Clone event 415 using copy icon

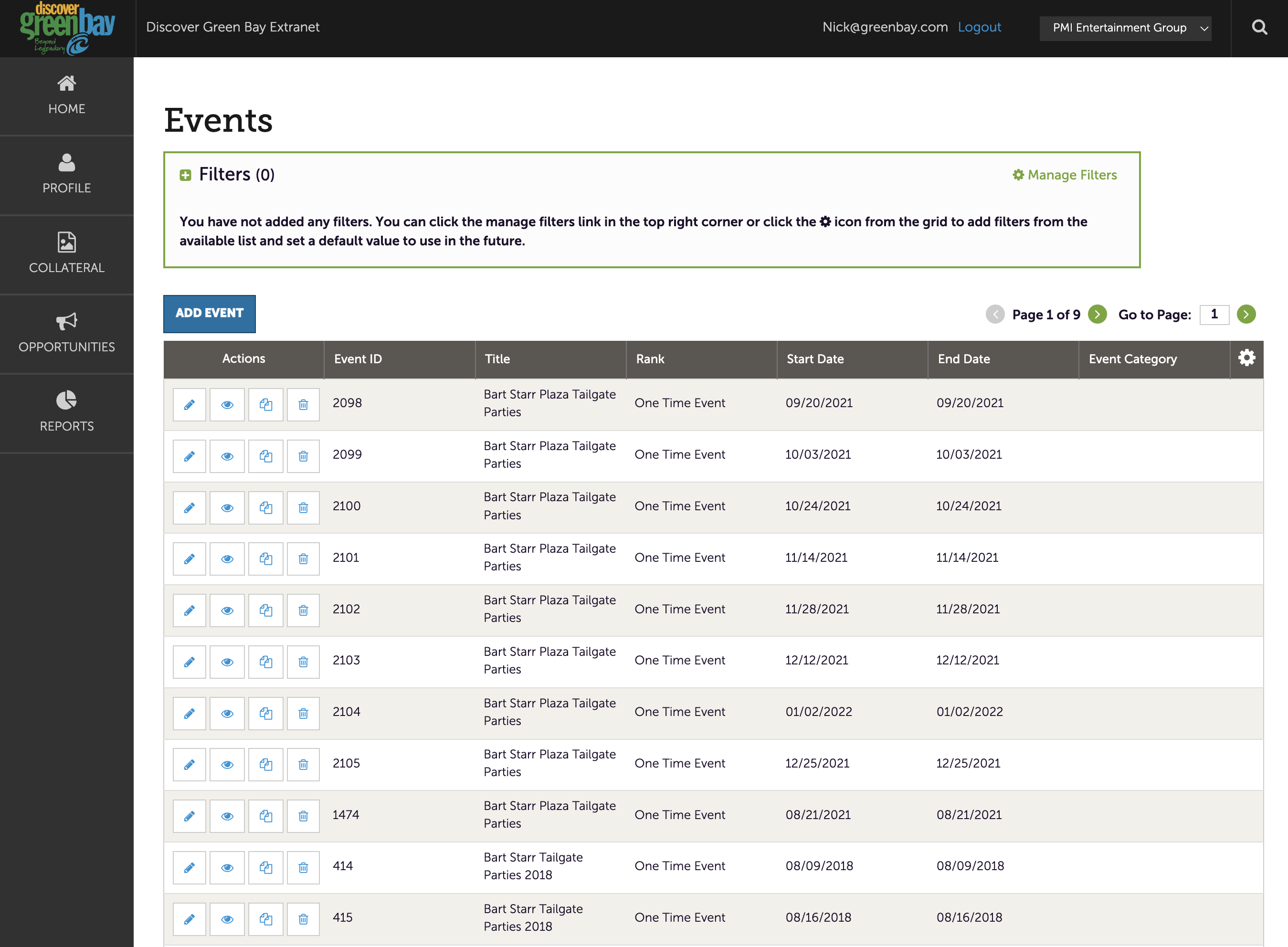(265, 919)
